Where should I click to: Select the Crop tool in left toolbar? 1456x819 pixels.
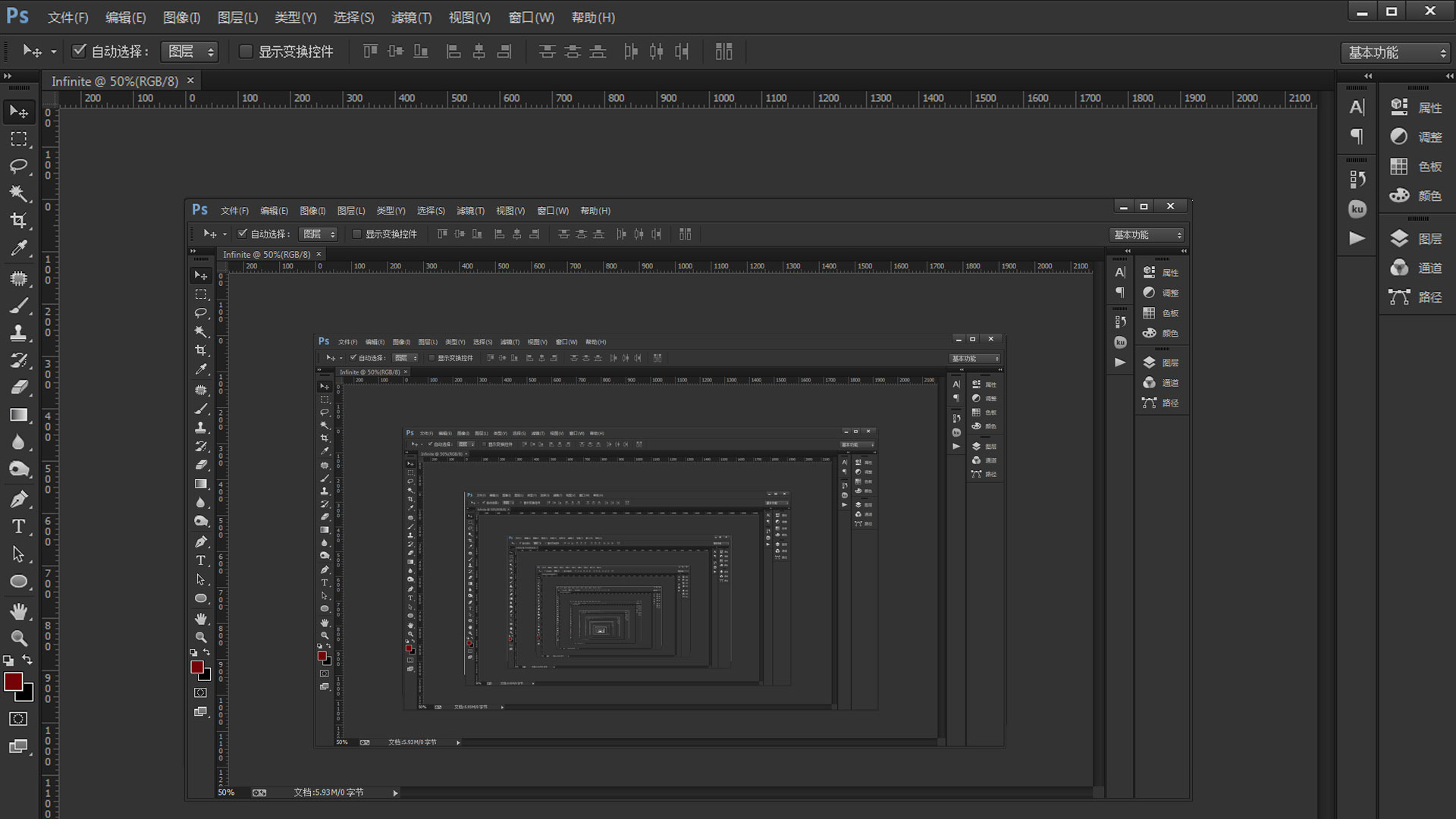(x=19, y=221)
